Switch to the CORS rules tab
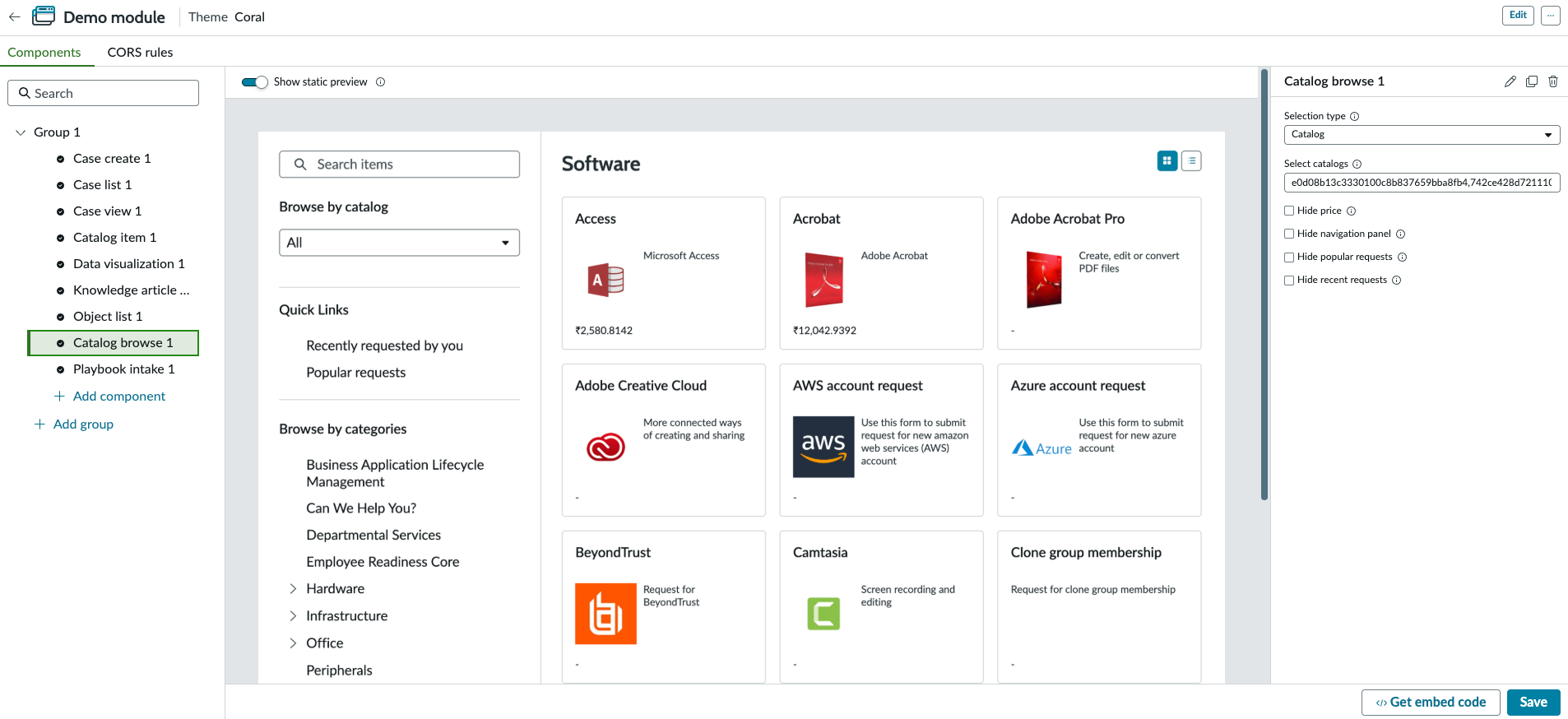The height and width of the screenshot is (719, 1568). click(140, 52)
